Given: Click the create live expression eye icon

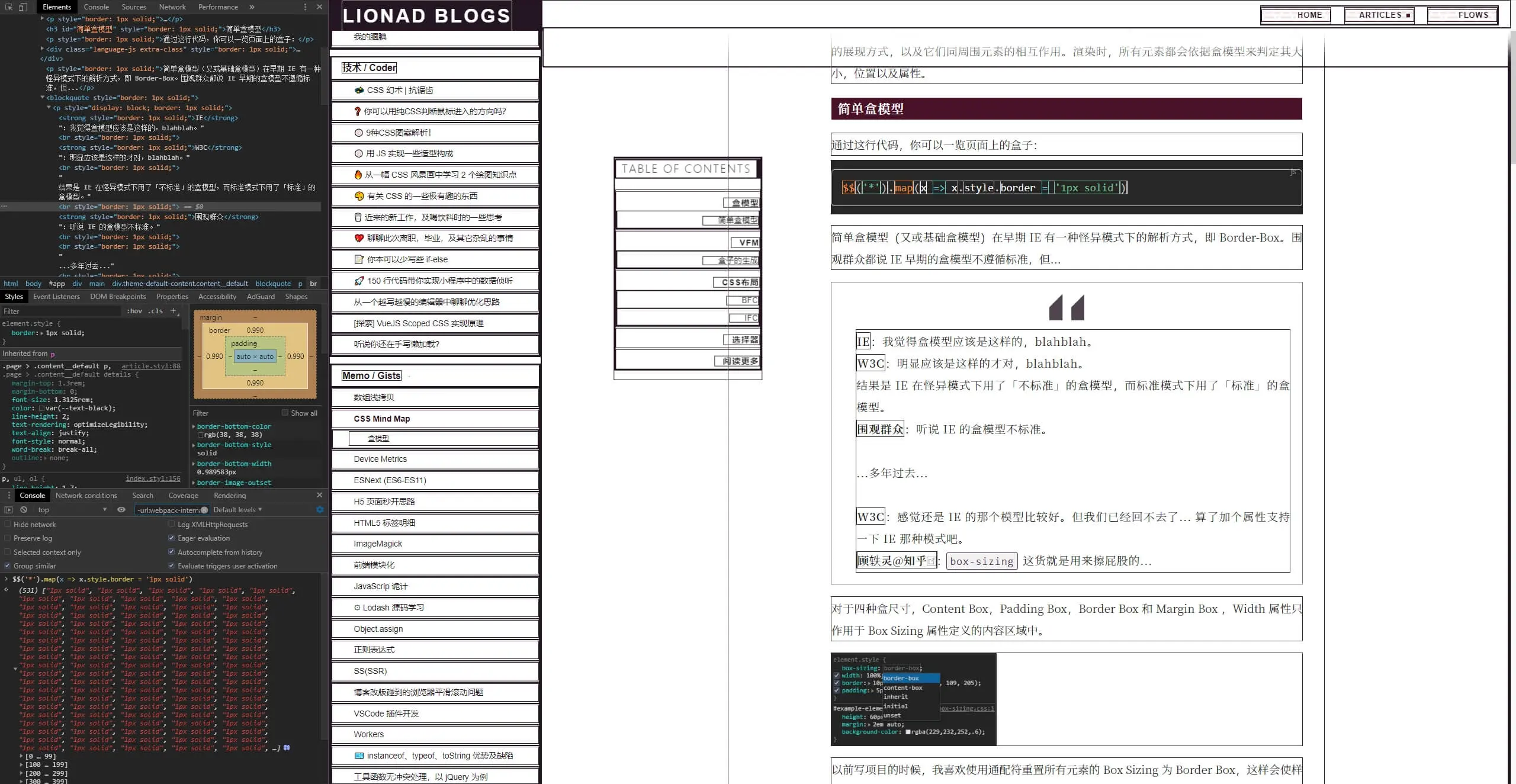Looking at the screenshot, I should tap(121, 510).
